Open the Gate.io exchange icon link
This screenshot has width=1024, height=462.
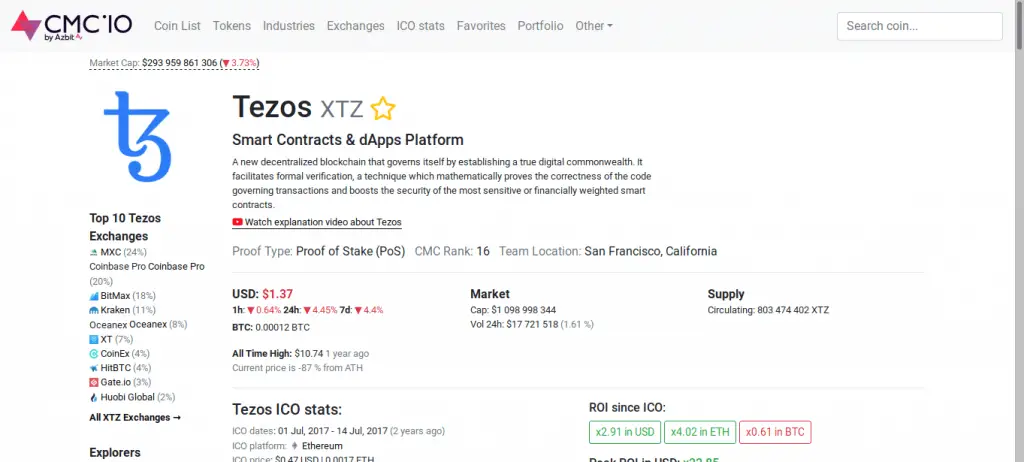tap(93, 382)
